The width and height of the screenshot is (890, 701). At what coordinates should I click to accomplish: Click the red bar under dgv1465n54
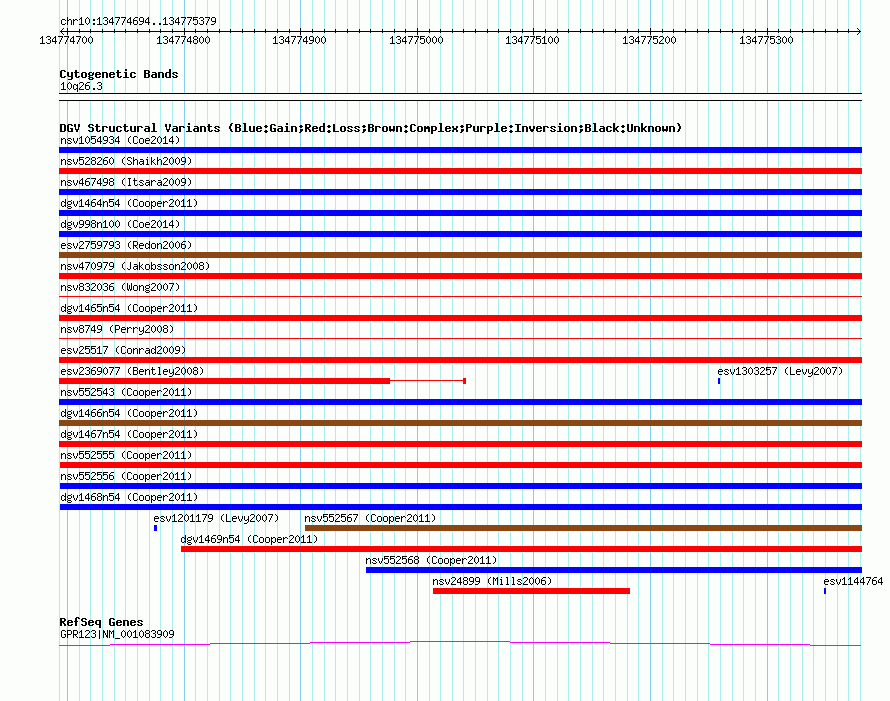tap(460, 318)
